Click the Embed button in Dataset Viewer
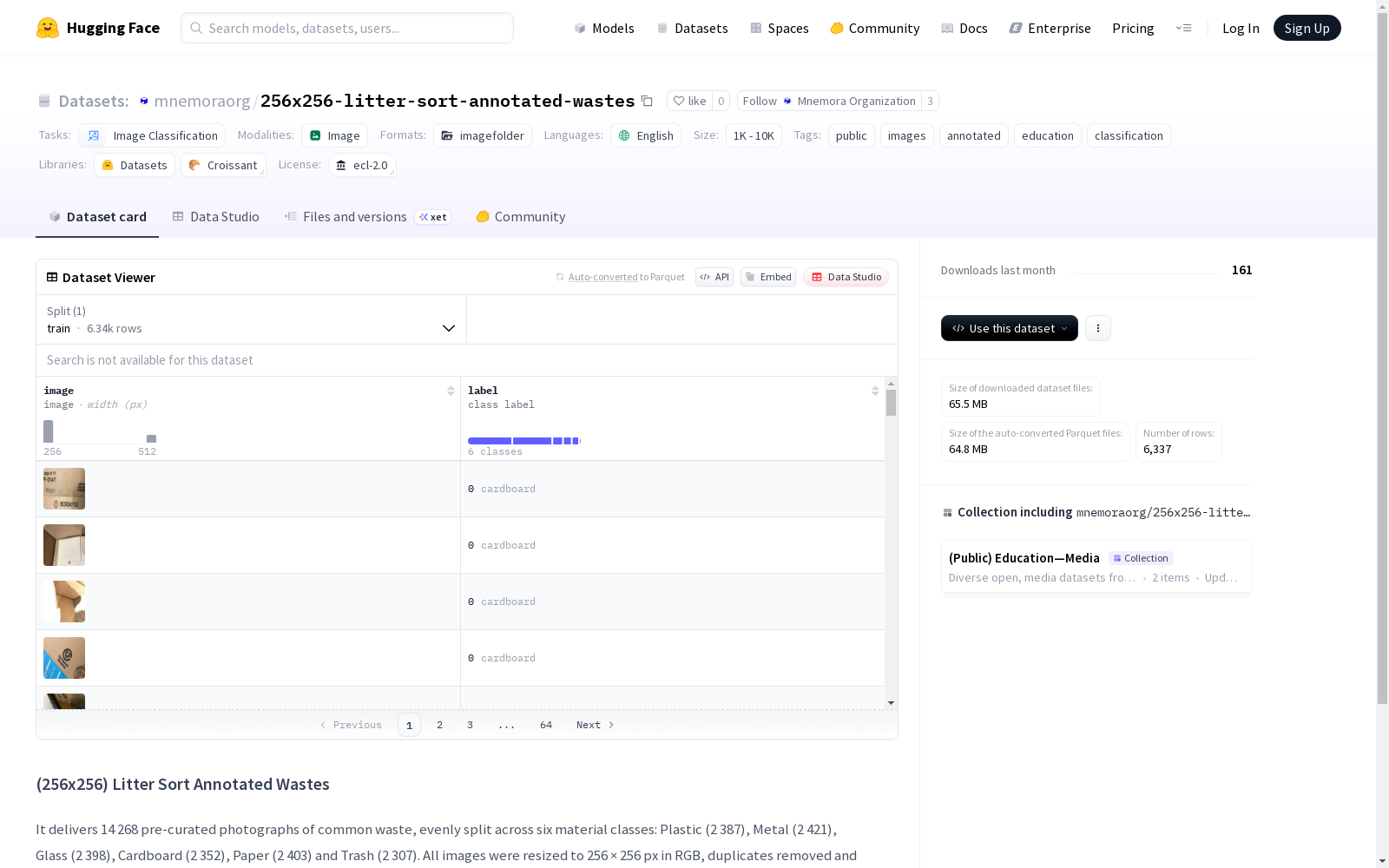1389x868 pixels. (768, 277)
